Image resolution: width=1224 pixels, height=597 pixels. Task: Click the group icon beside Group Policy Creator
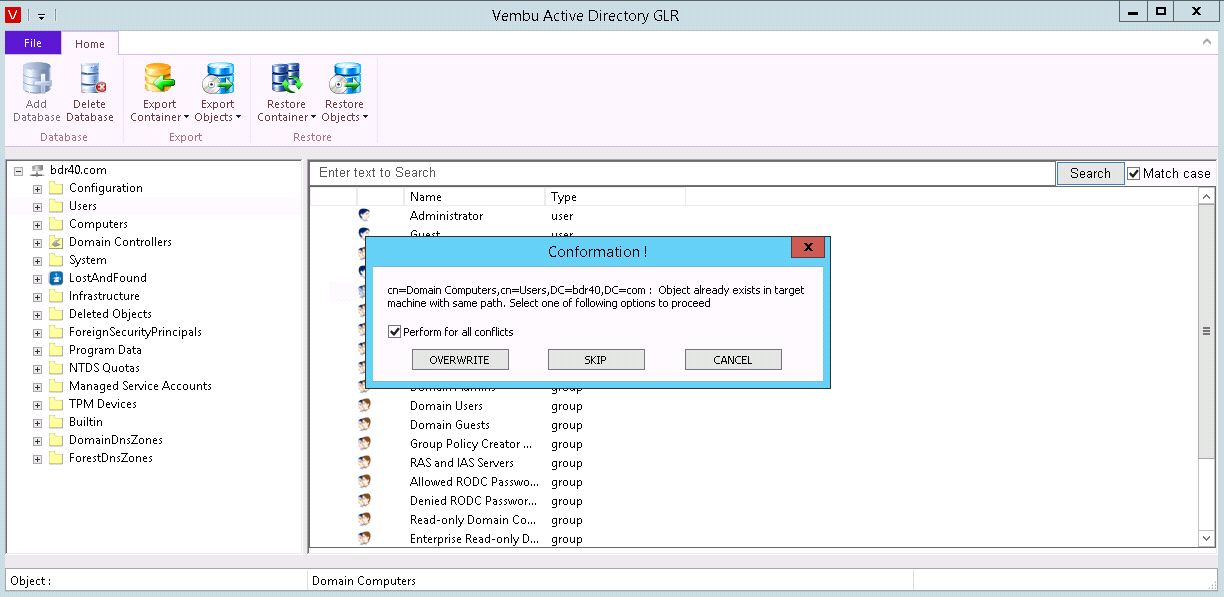(364, 444)
